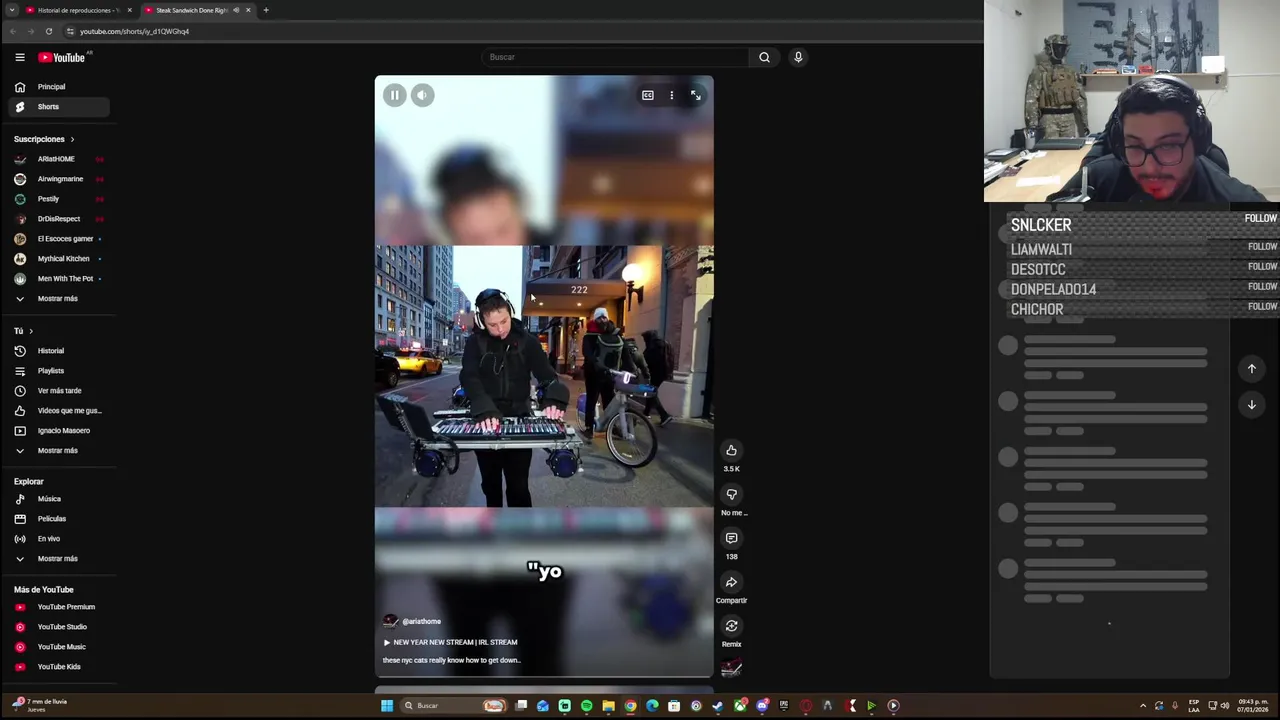Show hidden system tray icons
Screen dimensions: 1280x720
click(1143, 706)
